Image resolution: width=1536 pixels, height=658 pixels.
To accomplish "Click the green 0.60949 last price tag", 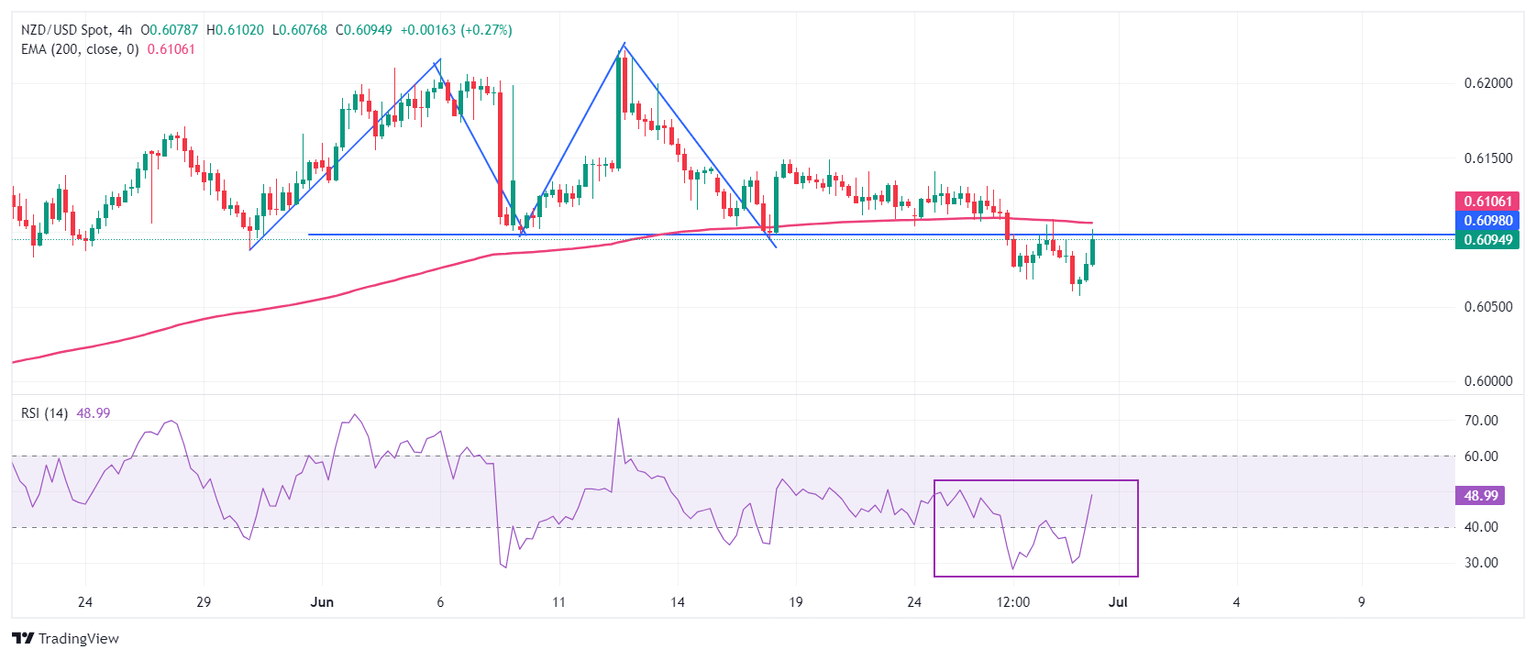I will 1486,239.
